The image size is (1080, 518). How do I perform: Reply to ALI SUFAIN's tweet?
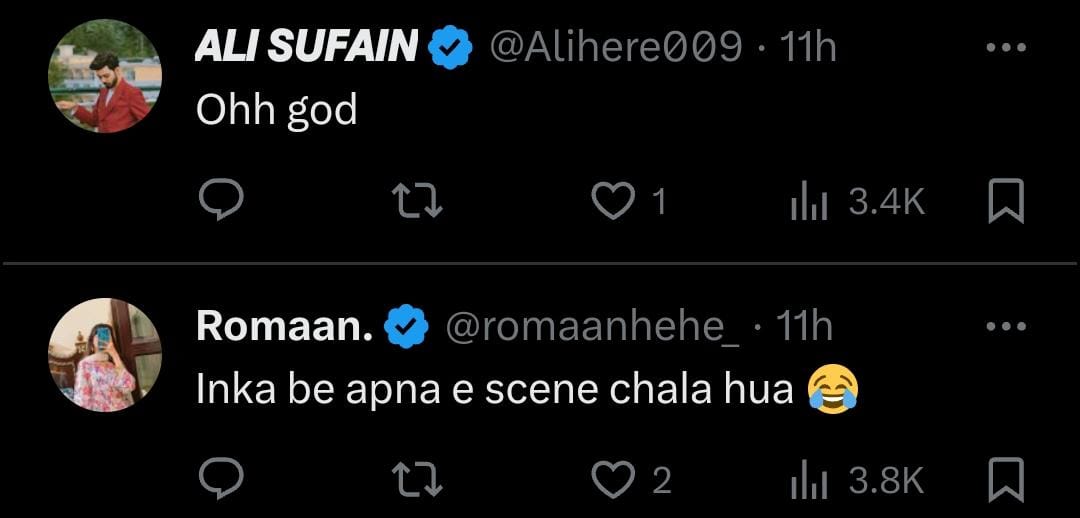[220, 203]
